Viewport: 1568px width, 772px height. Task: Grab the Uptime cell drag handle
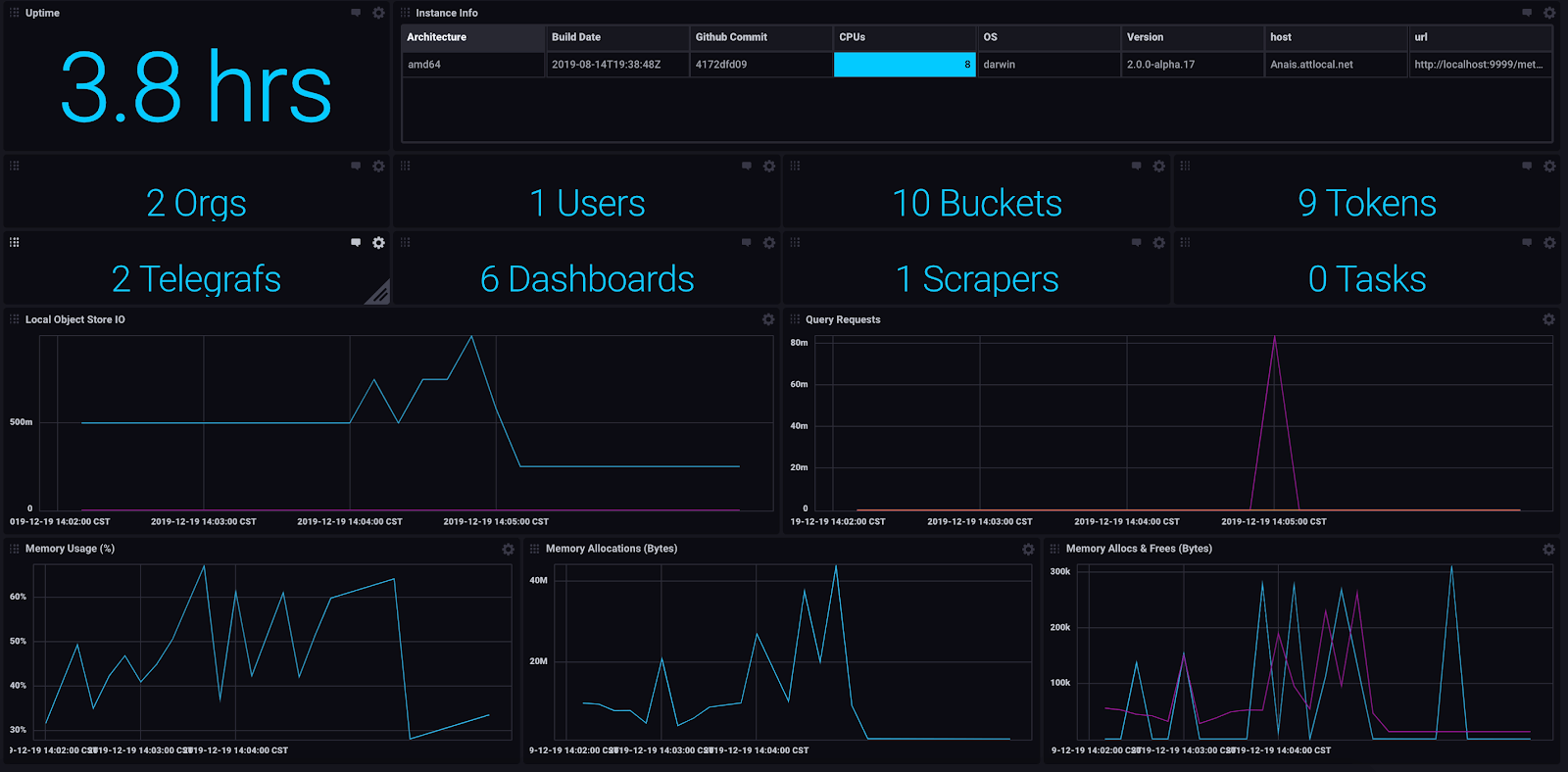click(x=15, y=13)
